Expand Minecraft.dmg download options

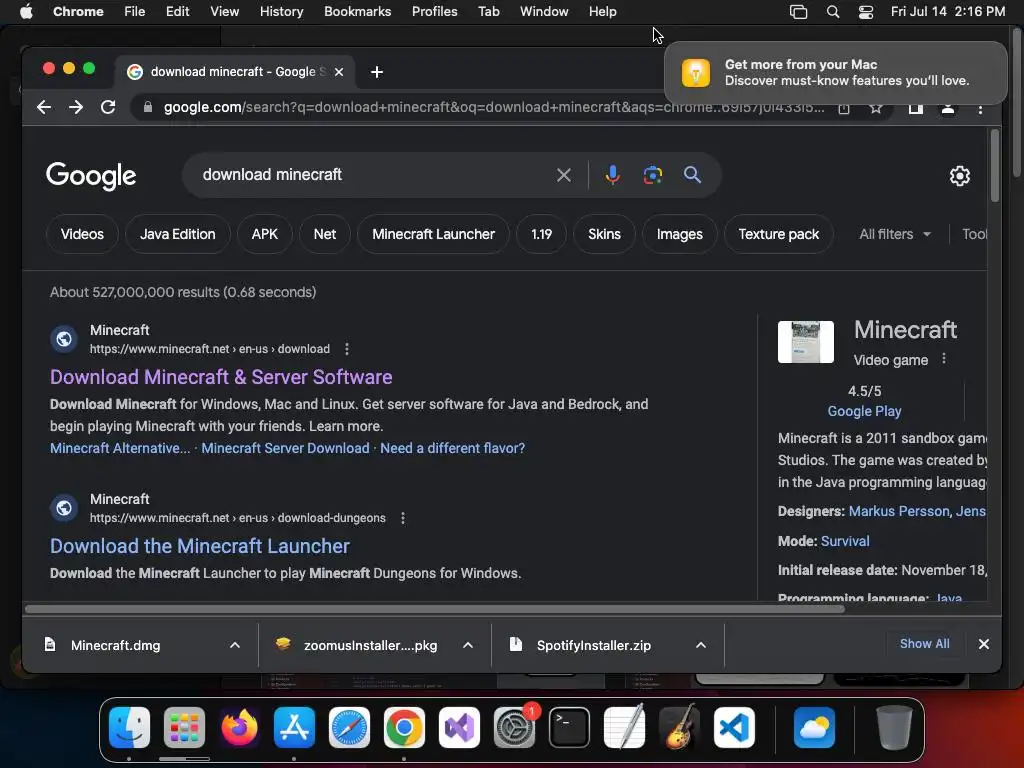tap(235, 645)
